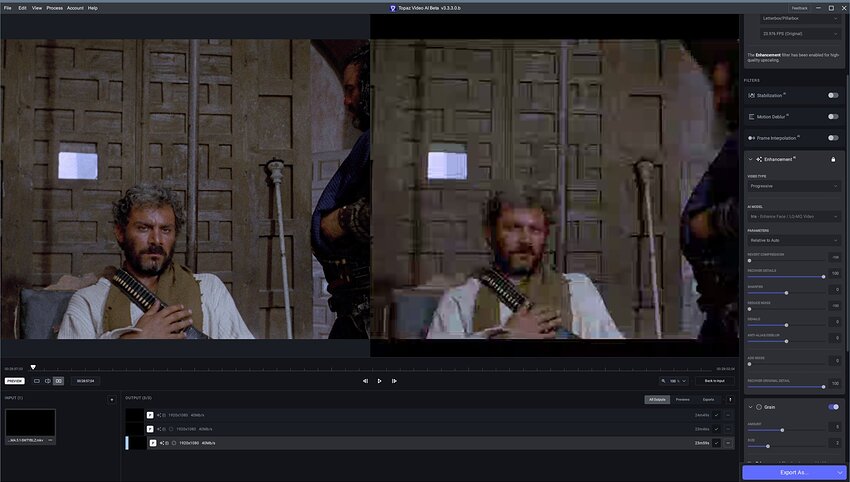Switch to Previews tab

(x=682, y=400)
